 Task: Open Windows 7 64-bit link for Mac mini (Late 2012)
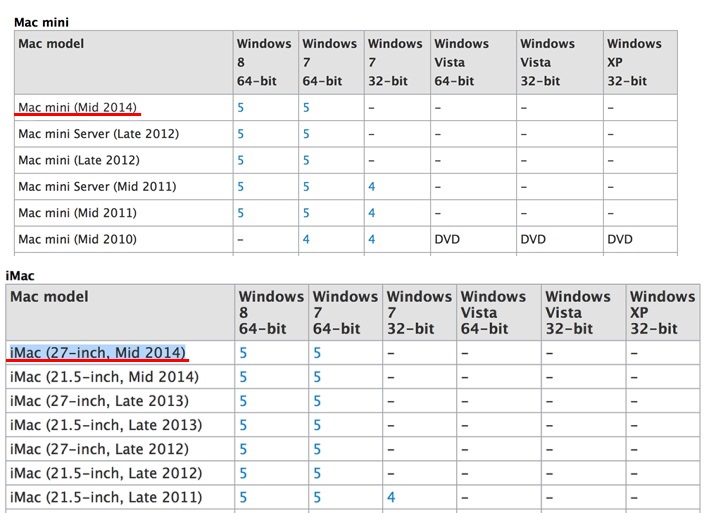coord(306,160)
